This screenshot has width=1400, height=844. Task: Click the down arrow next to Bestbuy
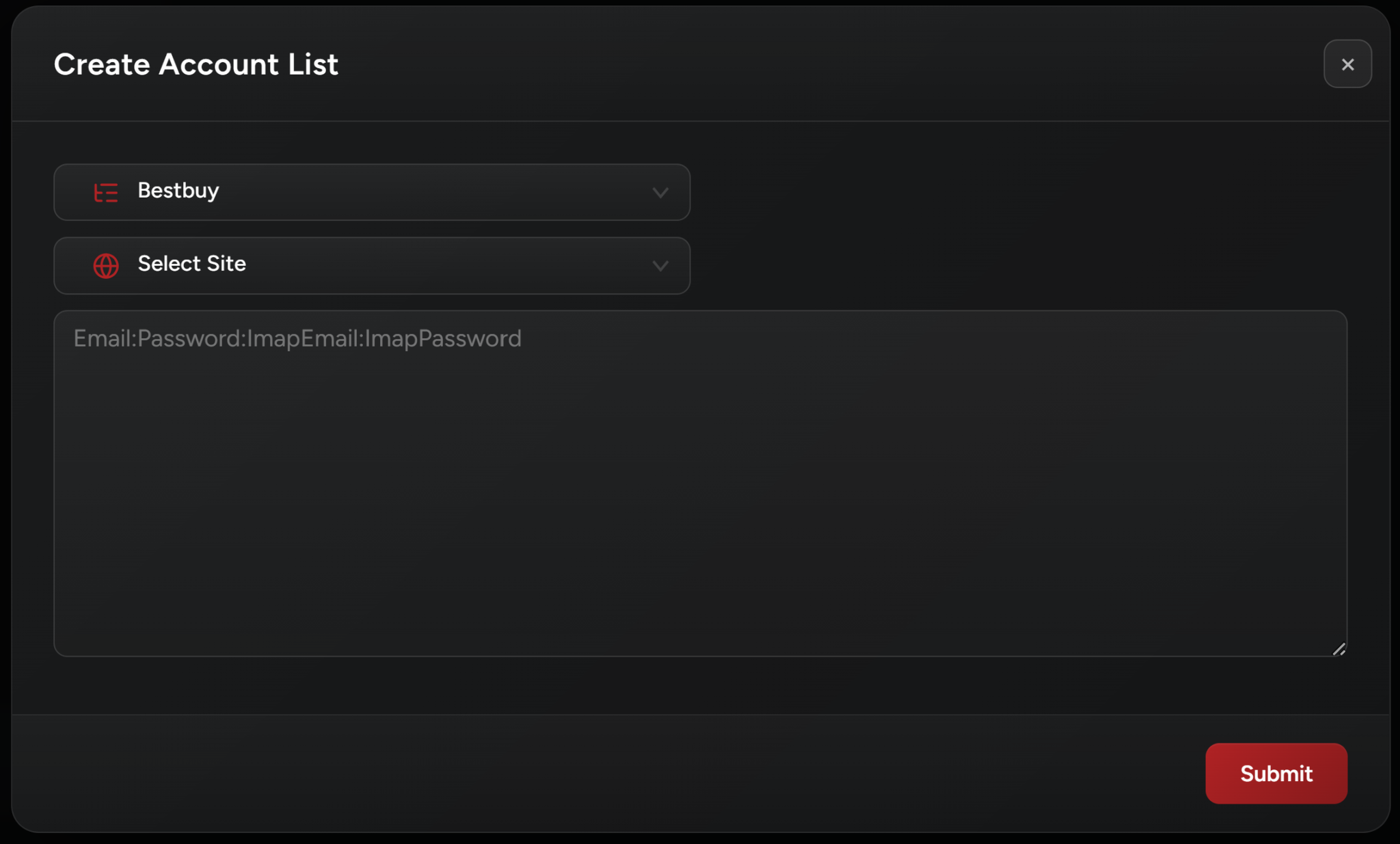click(660, 193)
